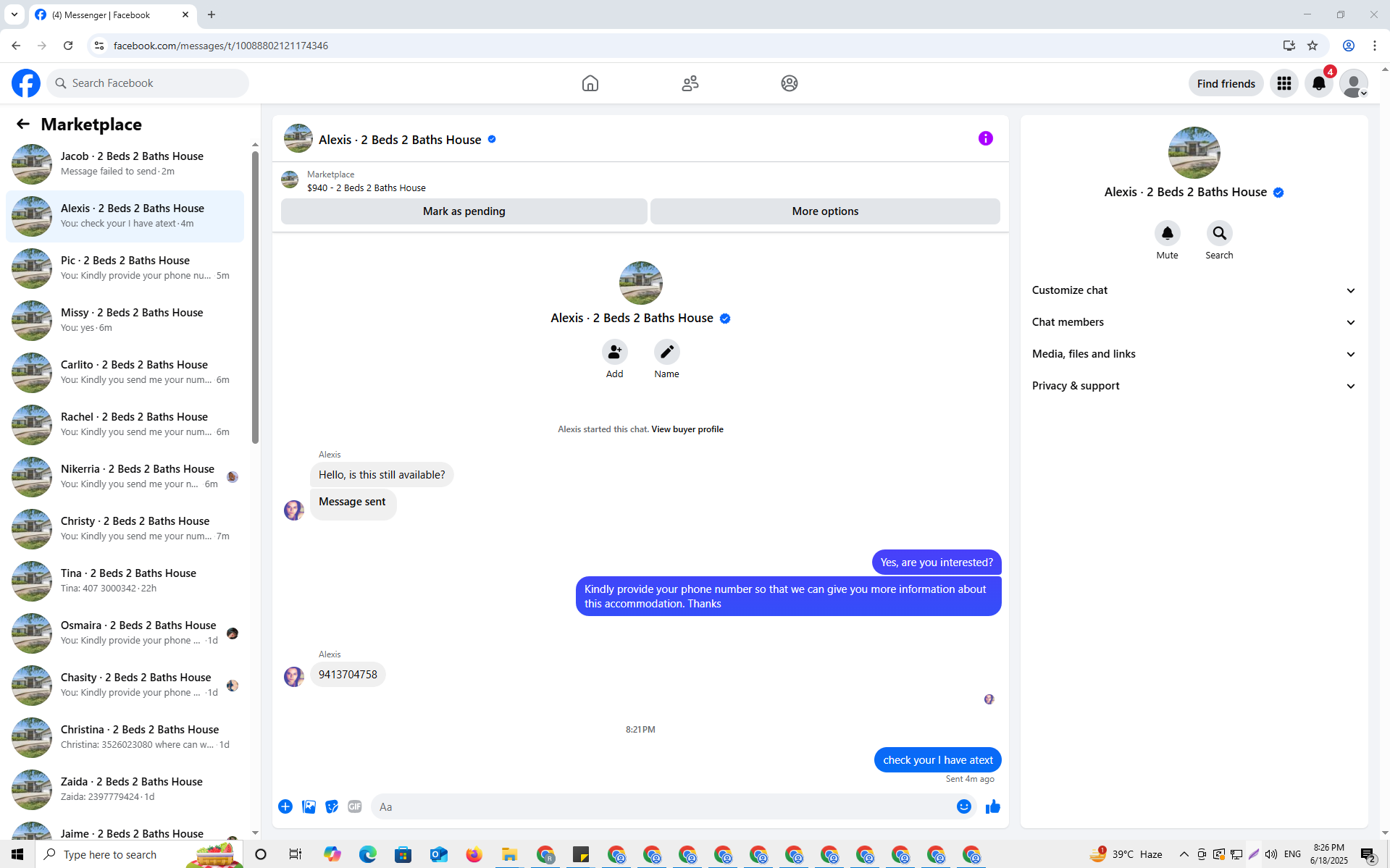Image resolution: width=1390 pixels, height=868 pixels.
Task: Expand Media, files and links section
Action: (1194, 354)
